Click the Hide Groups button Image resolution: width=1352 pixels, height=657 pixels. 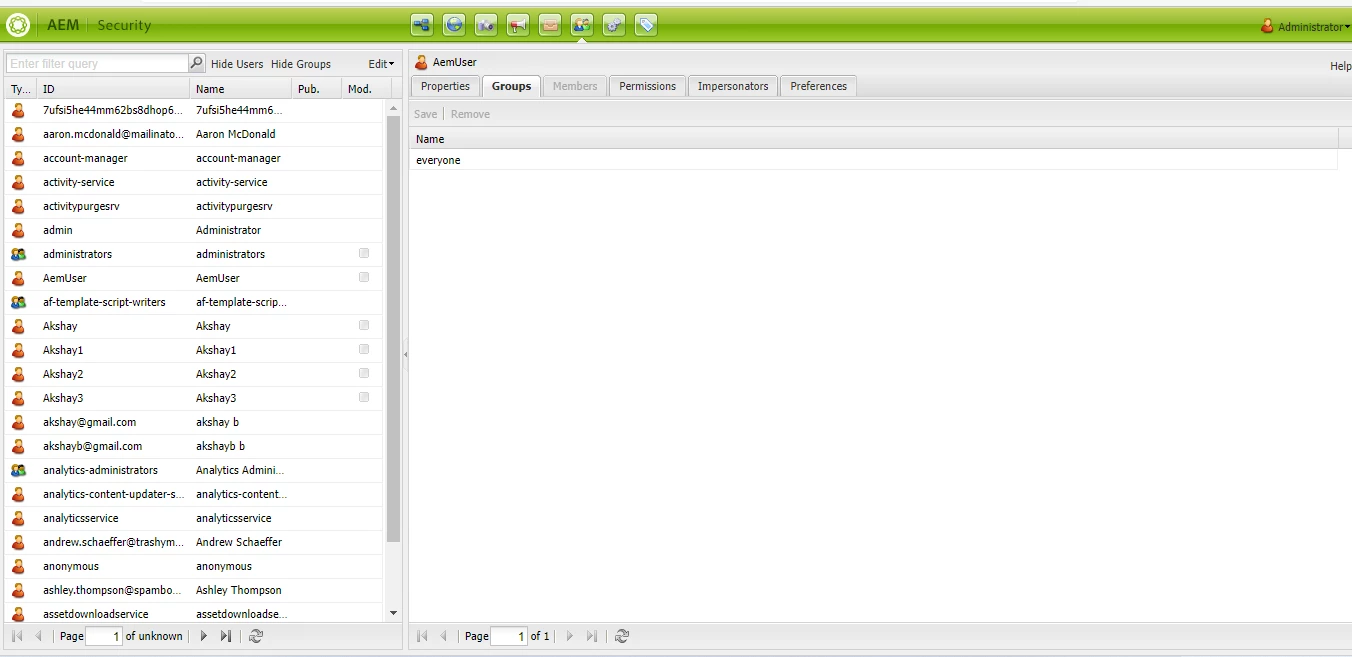click(301, 64)
